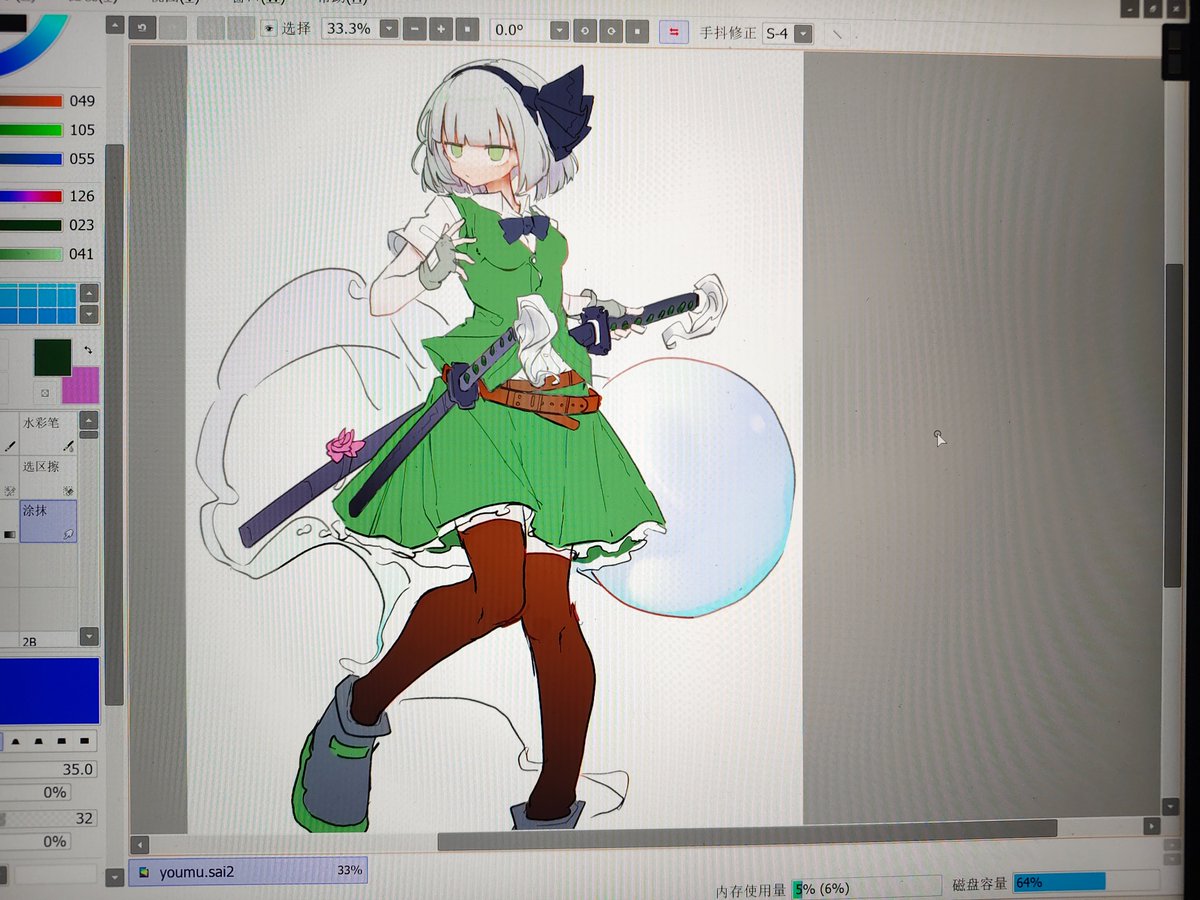The height and width of the screenshot is (900, 1200).
Task: Click tool list scroll up arrow
Action: click(89, 422)
